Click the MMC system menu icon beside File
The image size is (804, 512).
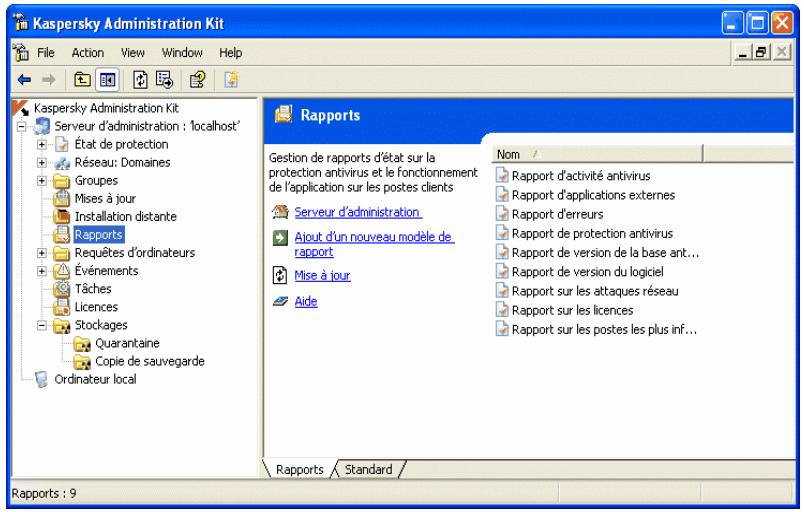(21, 52)
